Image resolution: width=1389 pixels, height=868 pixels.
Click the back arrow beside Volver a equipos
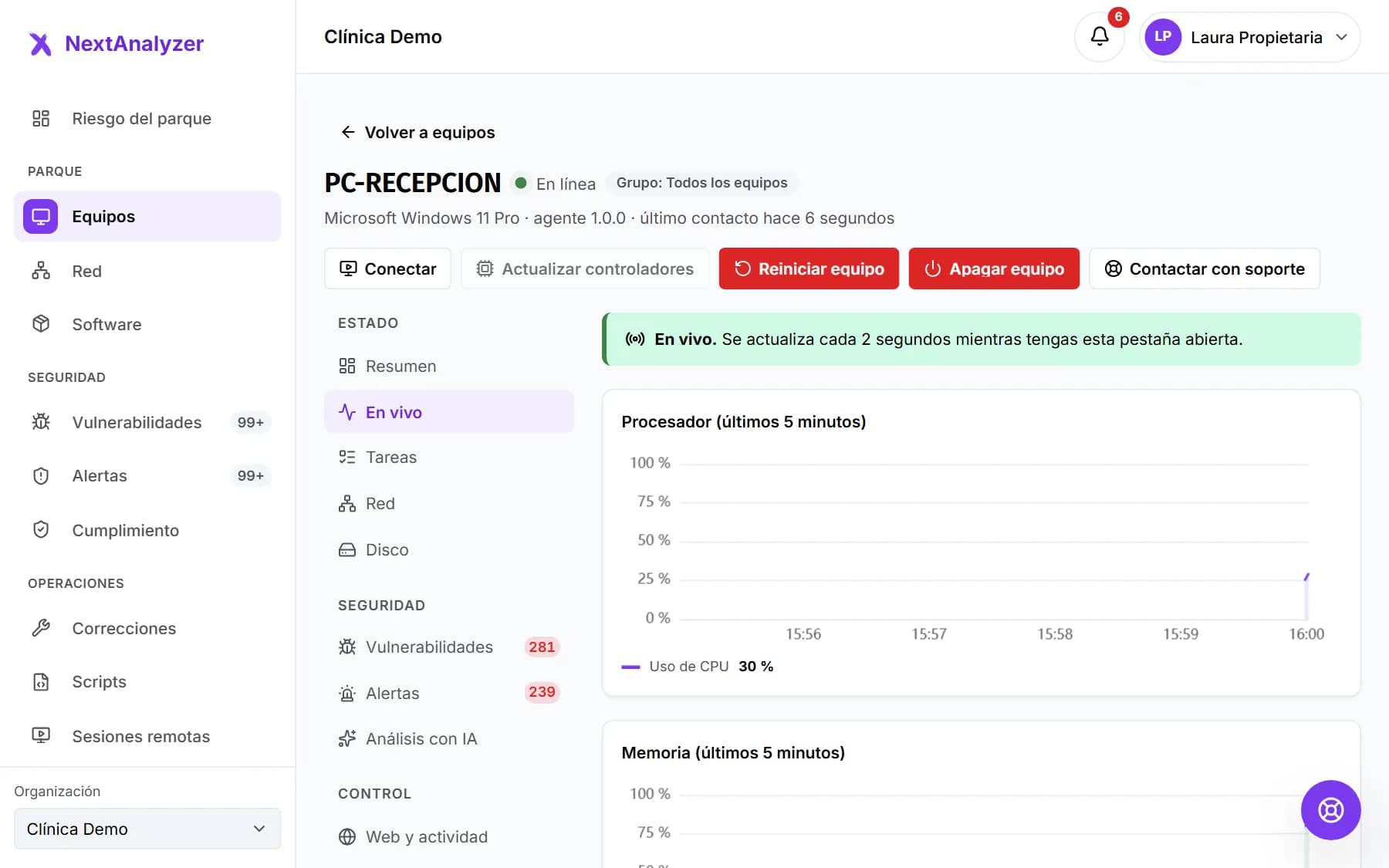(348, 132)
